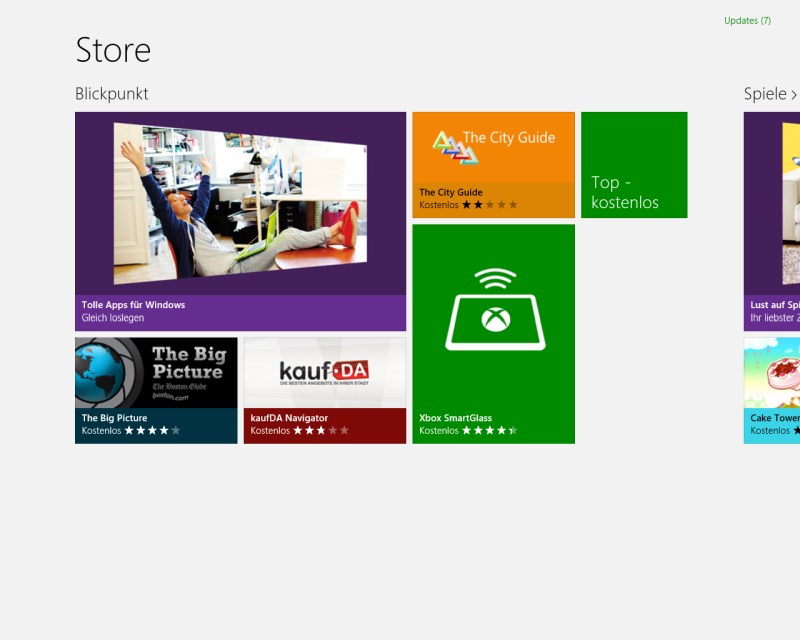Open the kaufDA Navigator app tile

(x=325, y=390)
